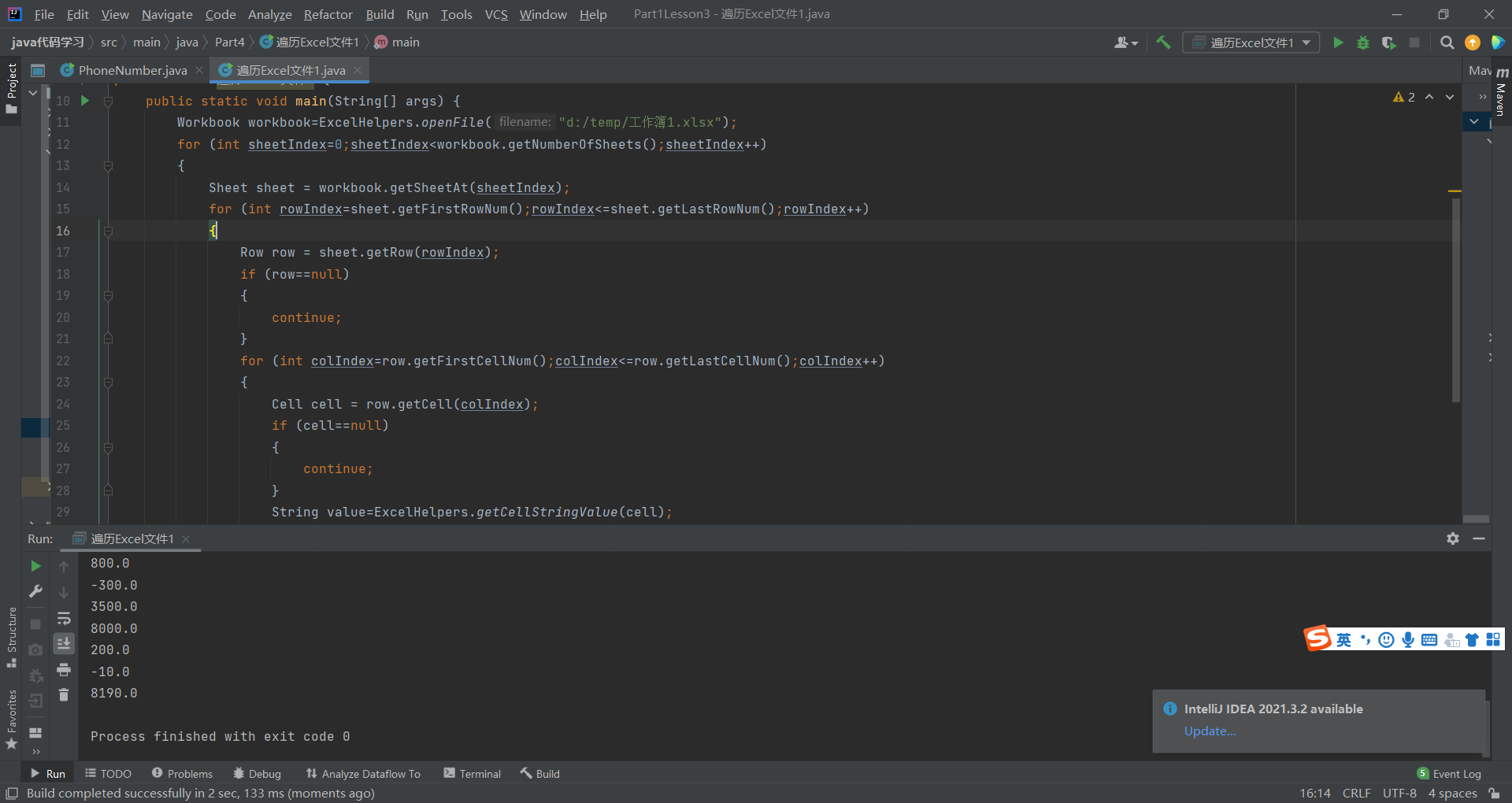Open the Refactor menu
This screenshot has height=803, width=1512.
tap(328, 14)
